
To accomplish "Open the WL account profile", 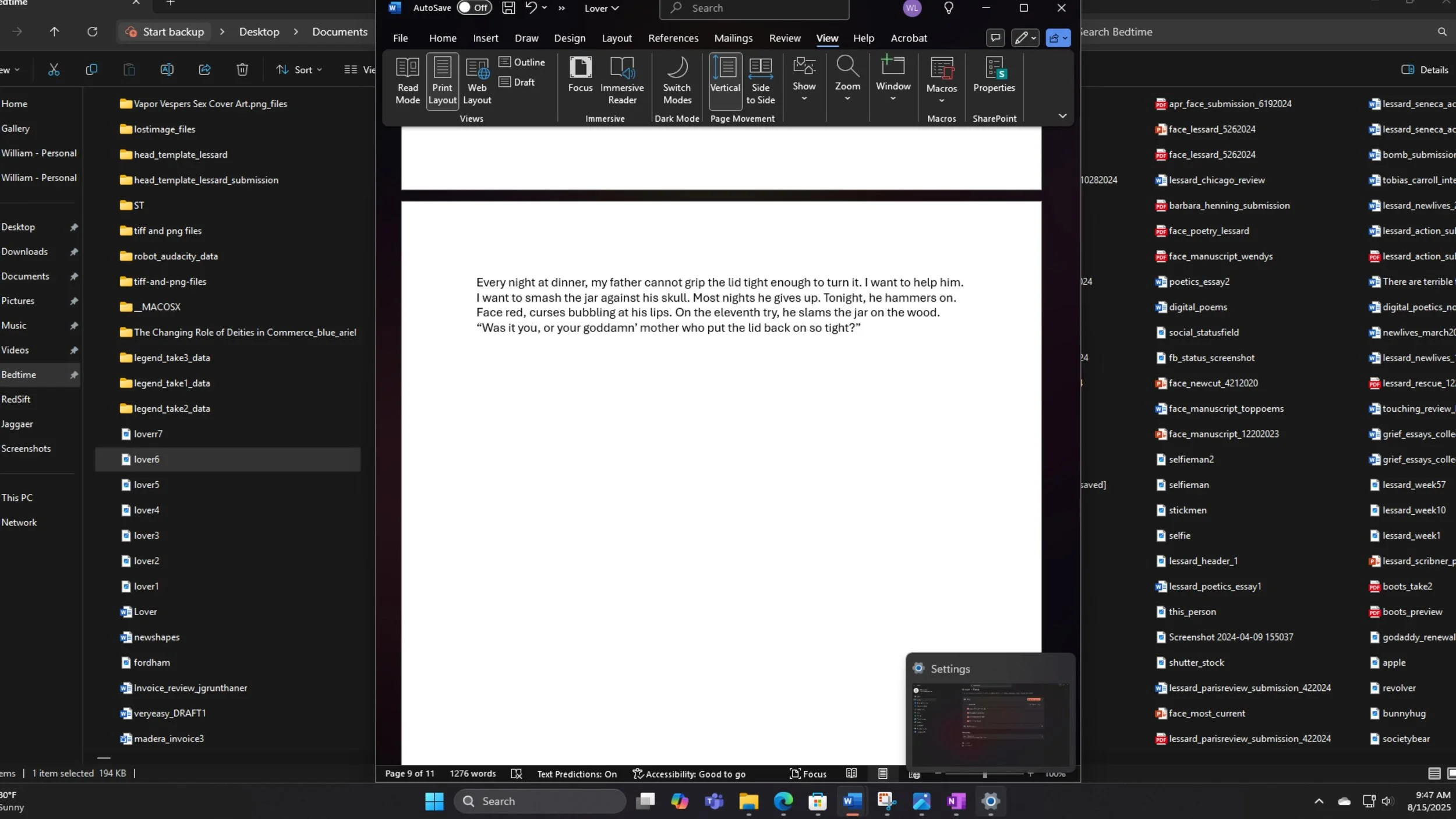I will [x=911, y=8].
